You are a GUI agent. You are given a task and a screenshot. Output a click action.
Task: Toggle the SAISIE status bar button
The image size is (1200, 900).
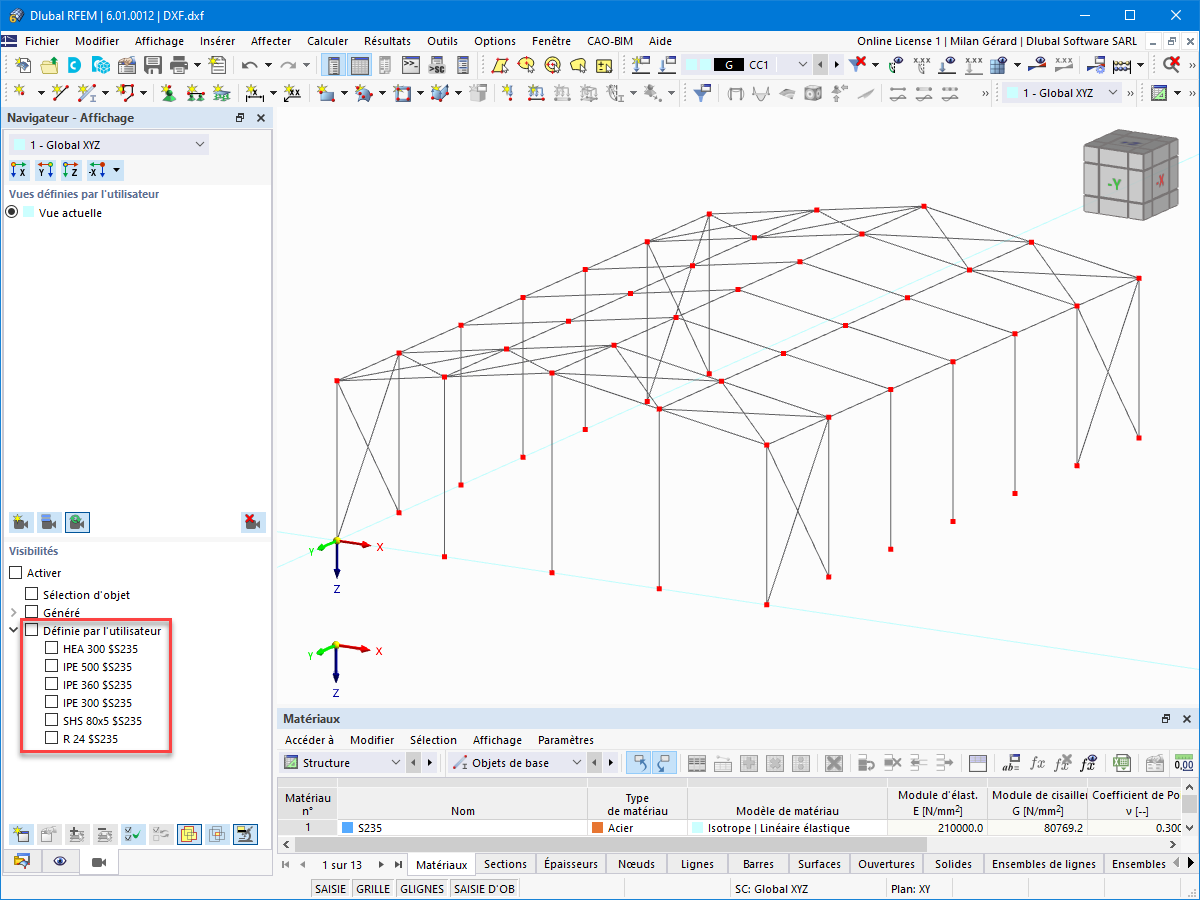click(331, 888)
